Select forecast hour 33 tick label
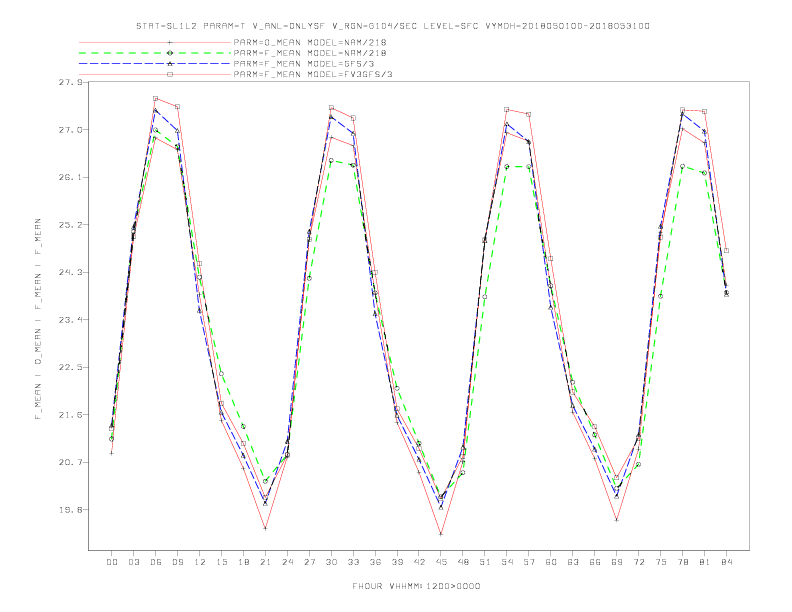 (353, 562)
